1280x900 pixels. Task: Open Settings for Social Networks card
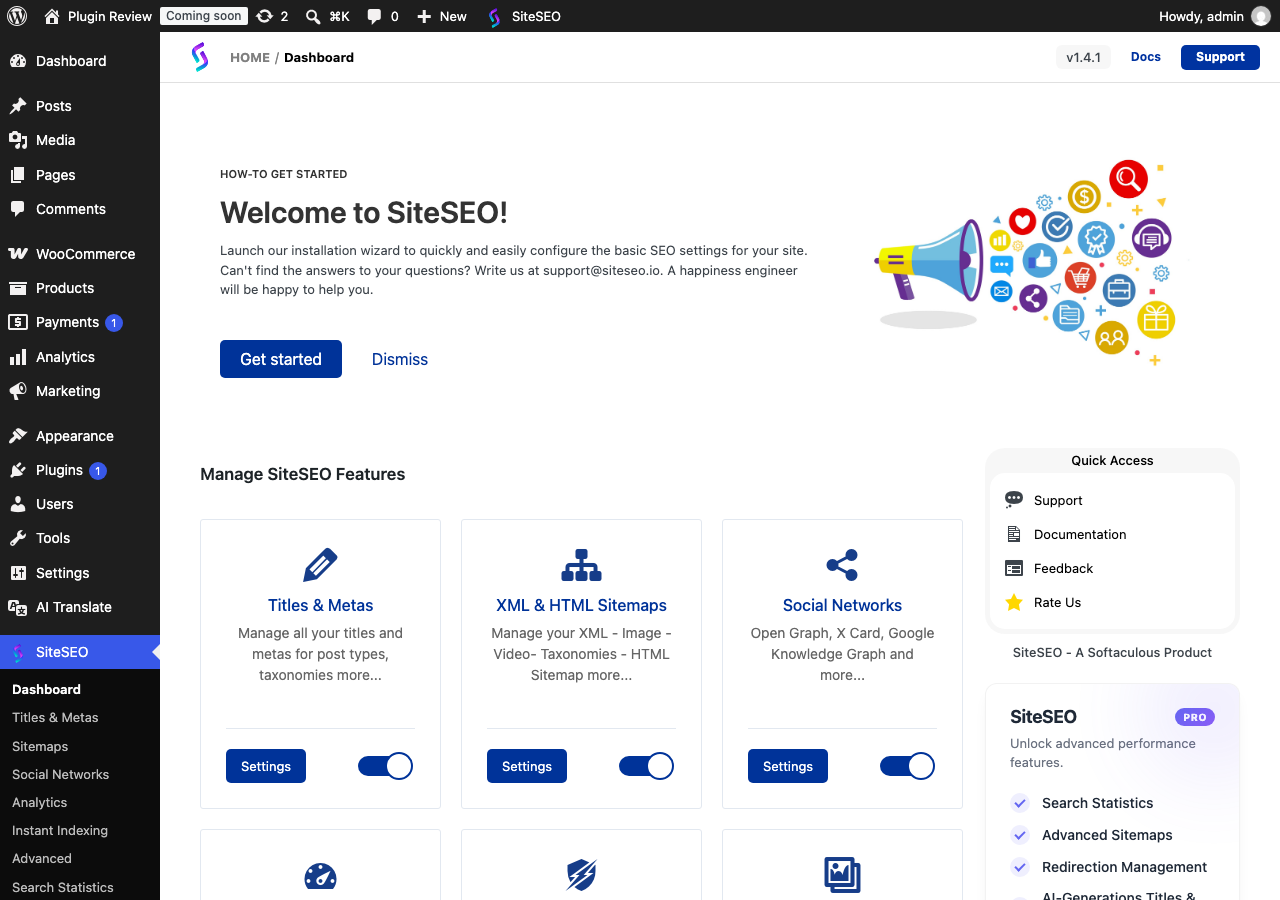(x=788, y=766)
